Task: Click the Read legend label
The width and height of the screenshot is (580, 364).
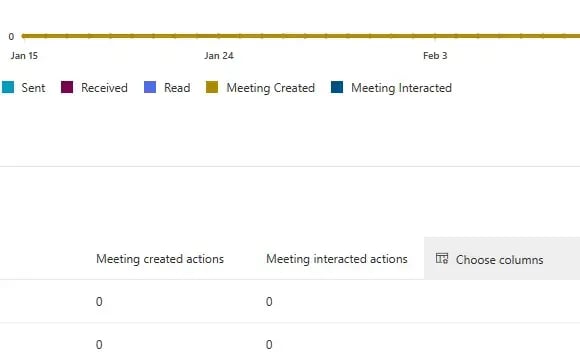Action: tap(177, 88)
